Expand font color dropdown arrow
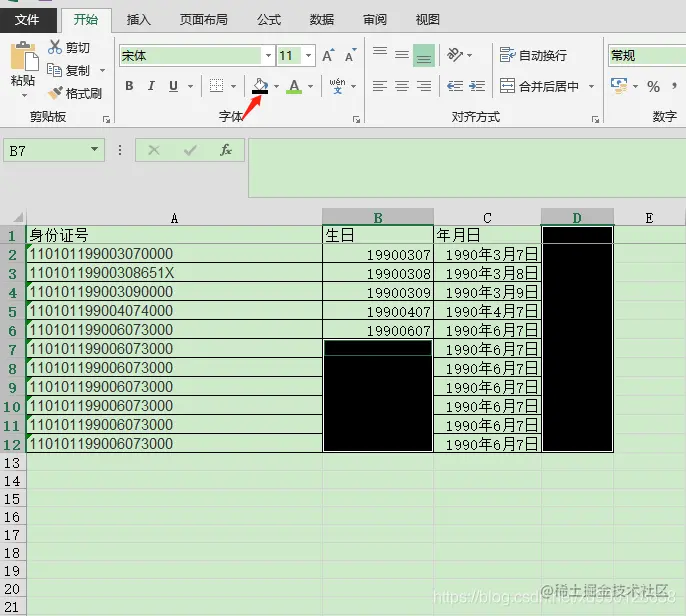The image size is (686, 616). tap(311, 86)
